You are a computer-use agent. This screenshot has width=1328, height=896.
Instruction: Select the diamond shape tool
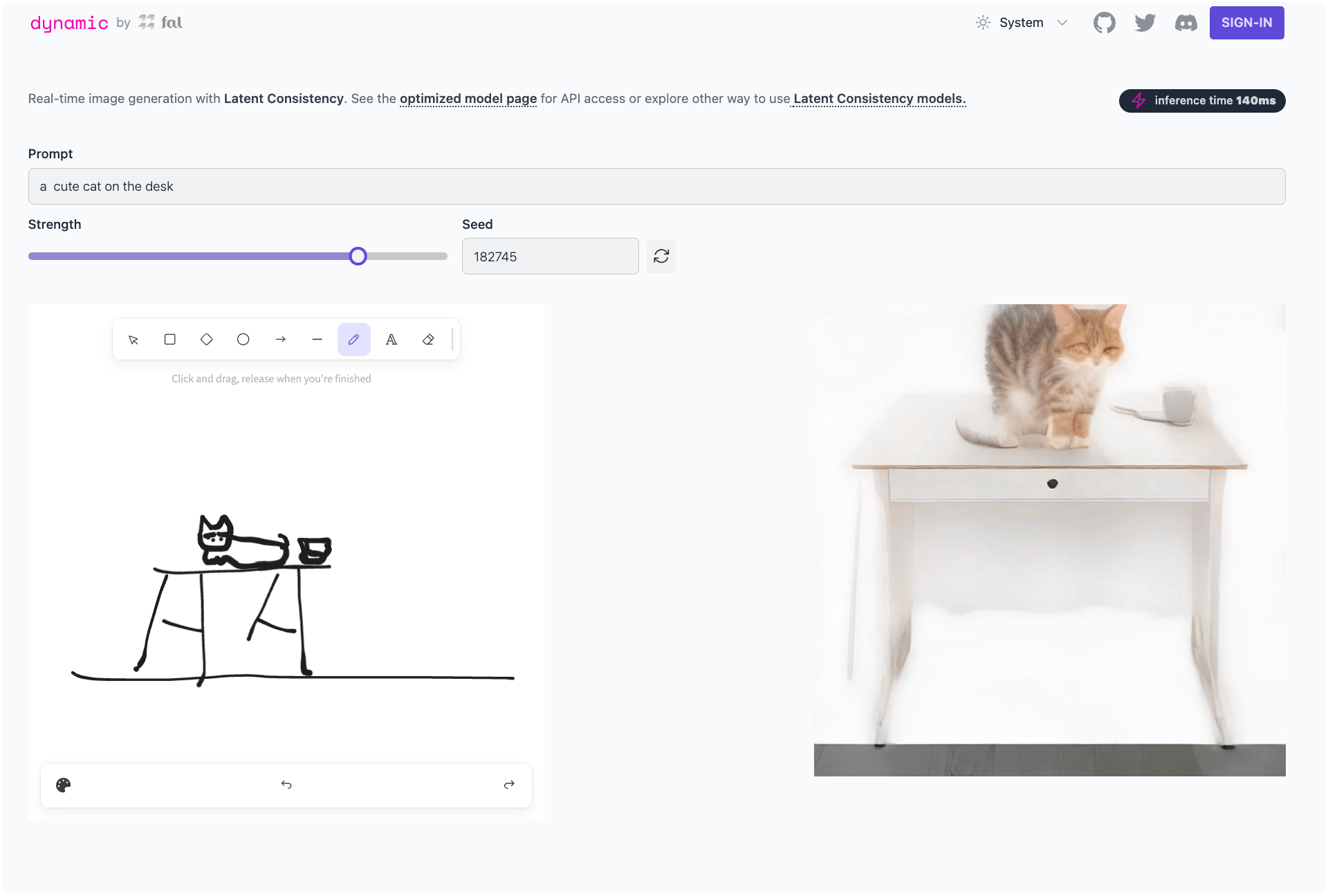(x=206, y=339)
